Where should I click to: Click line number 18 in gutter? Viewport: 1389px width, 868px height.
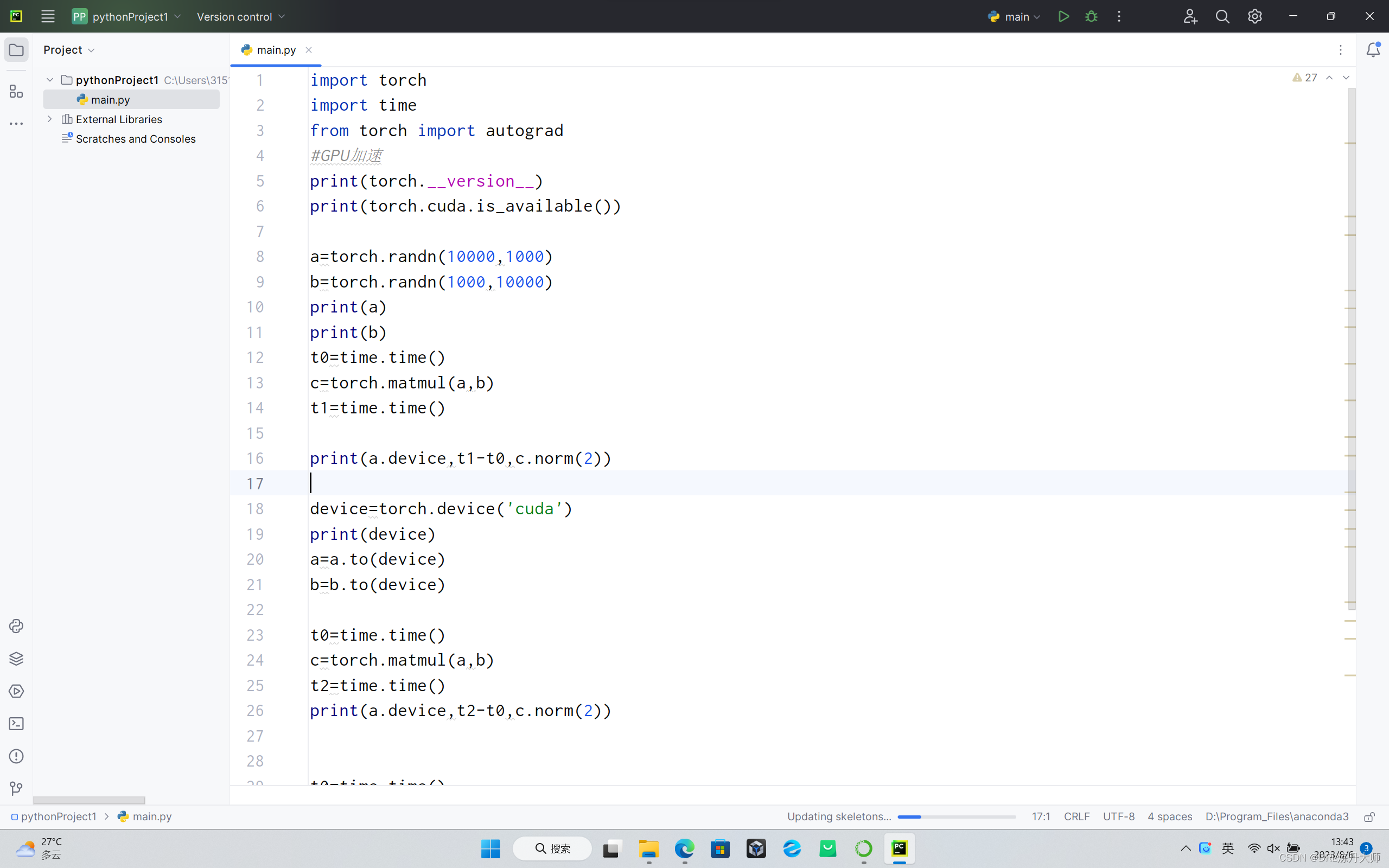[255, 509]
